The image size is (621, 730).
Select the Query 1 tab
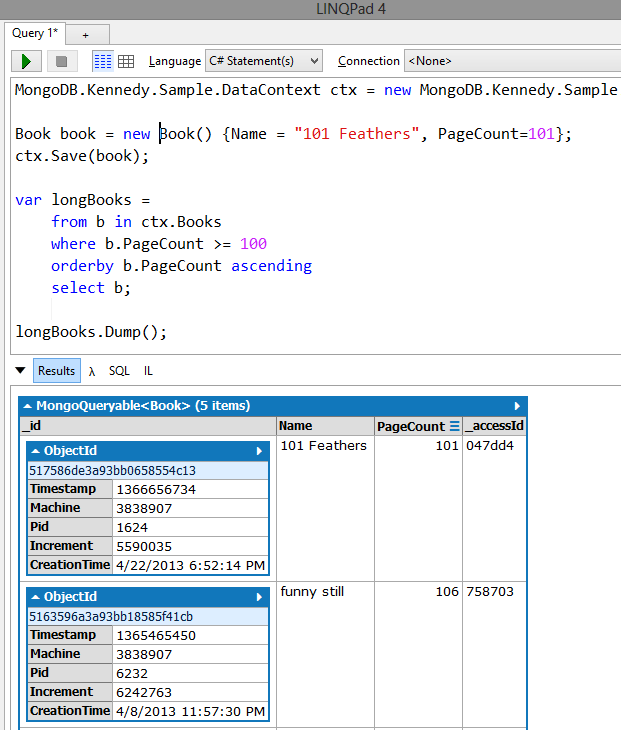[x=35, y=33]
